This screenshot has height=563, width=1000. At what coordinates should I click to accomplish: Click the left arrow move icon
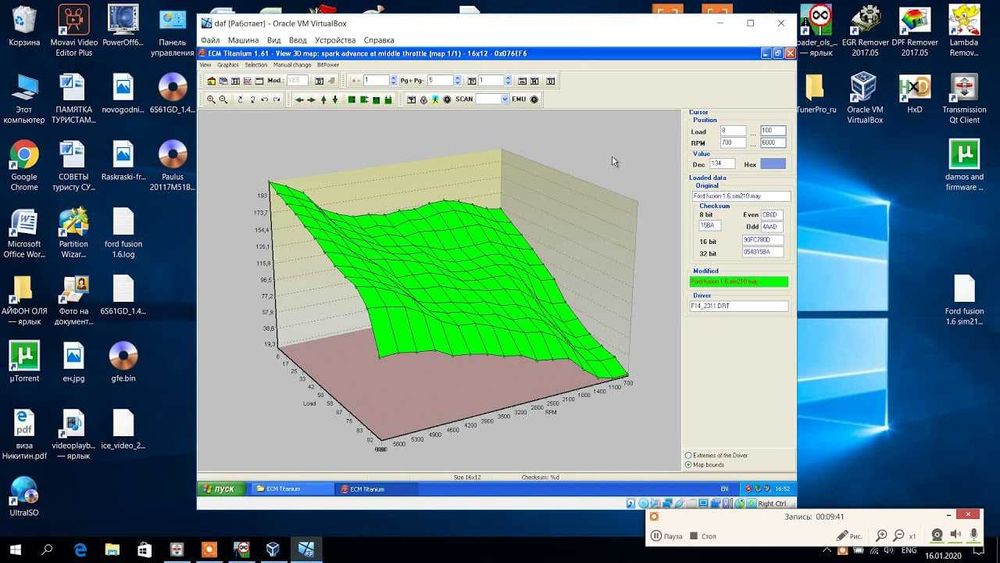299,100
